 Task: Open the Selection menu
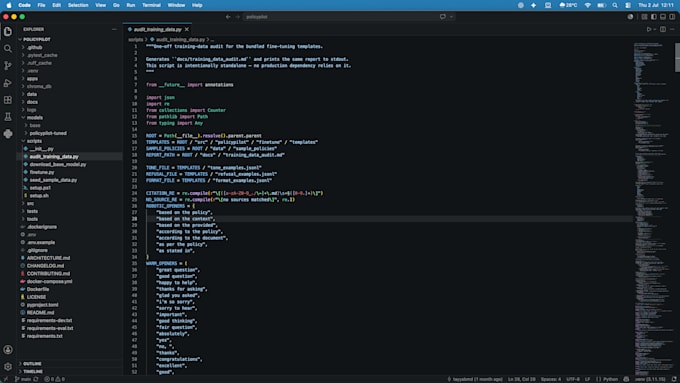point(78,5)
